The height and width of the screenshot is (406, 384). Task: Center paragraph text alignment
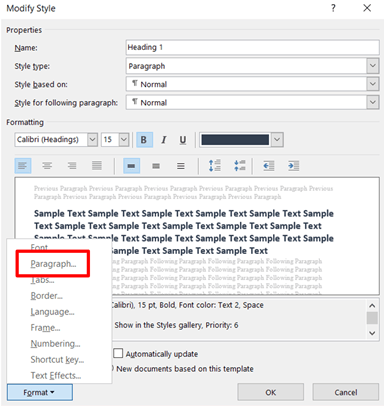point(47,166)
